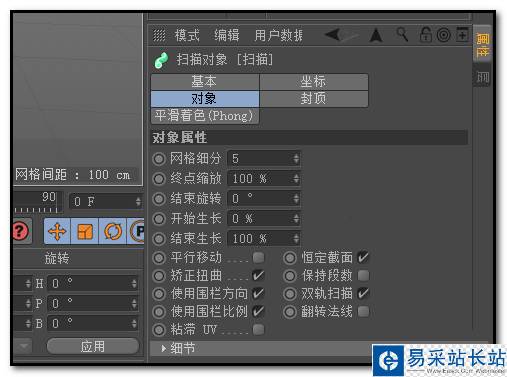
Task: Click the 网格细分 value field
Action: coord(264,159)
